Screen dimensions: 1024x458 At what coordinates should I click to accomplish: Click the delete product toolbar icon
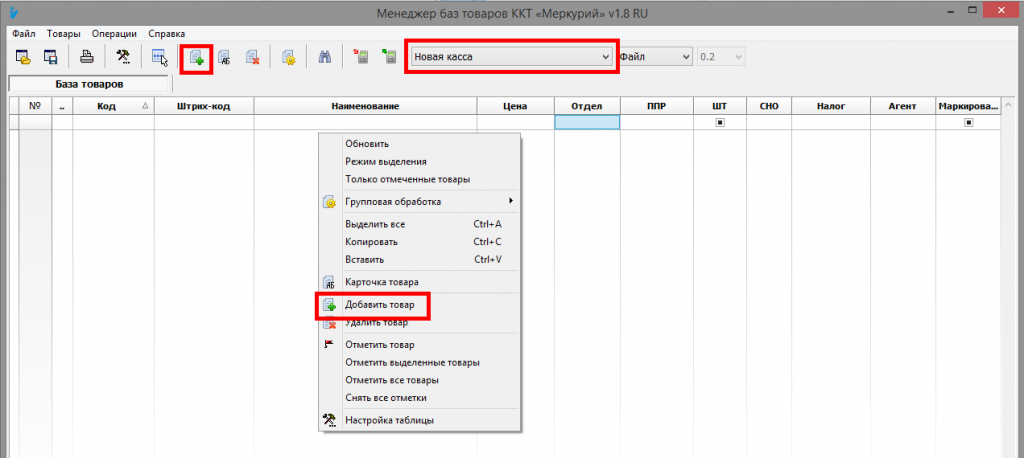point(252,57)
